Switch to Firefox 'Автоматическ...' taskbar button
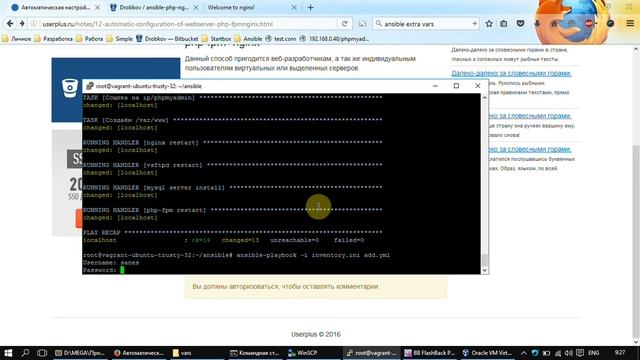The width and height of the screenshot is (640, 360). 139,353
